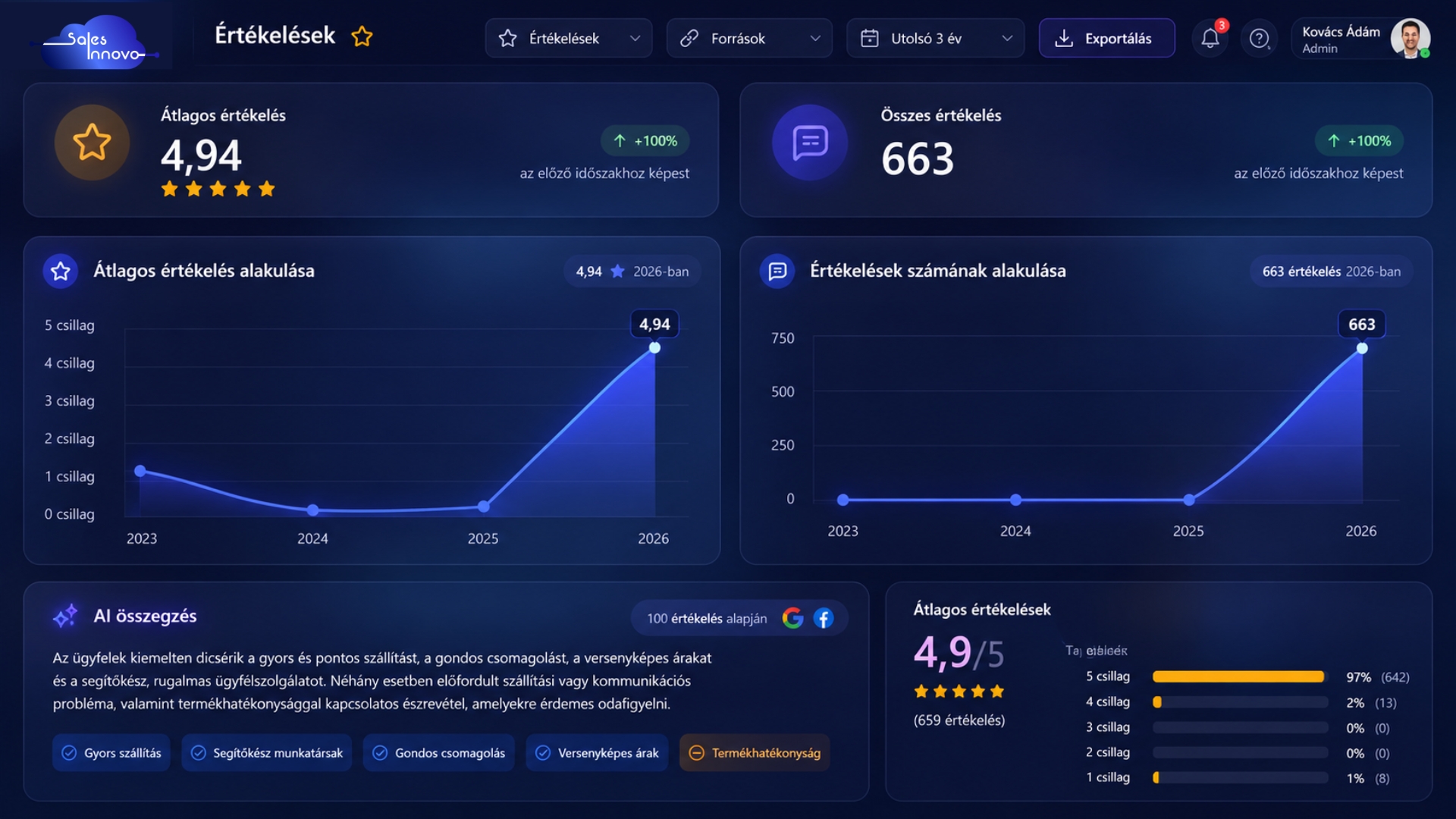Viewport: 1456px width, 819px height.
Task: Select the 2025 data point on review count chart
Action: pyautogui.click(x=1189, y=500)
